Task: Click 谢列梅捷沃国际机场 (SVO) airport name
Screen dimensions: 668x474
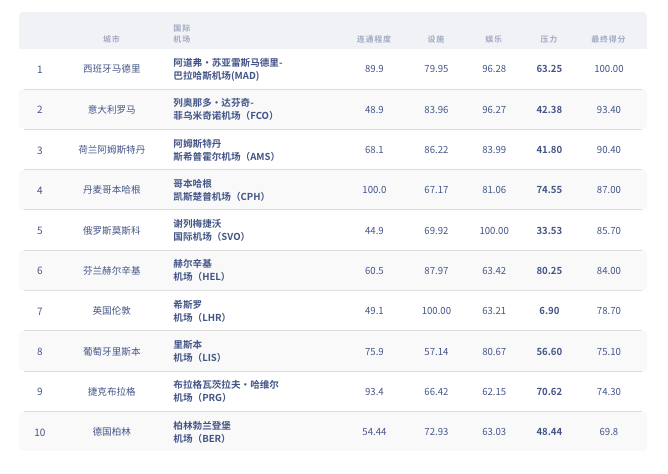Action: click(210, 230)
